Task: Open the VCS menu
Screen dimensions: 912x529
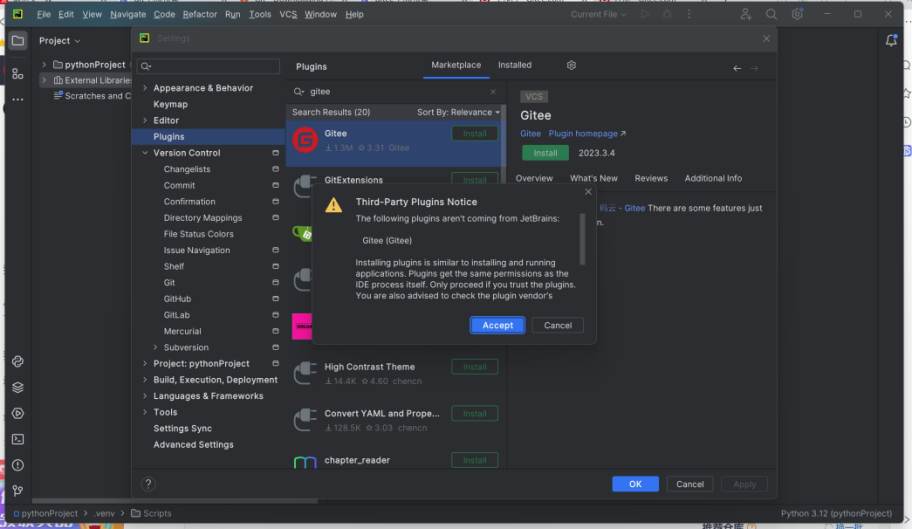Action: click(288, 15)
